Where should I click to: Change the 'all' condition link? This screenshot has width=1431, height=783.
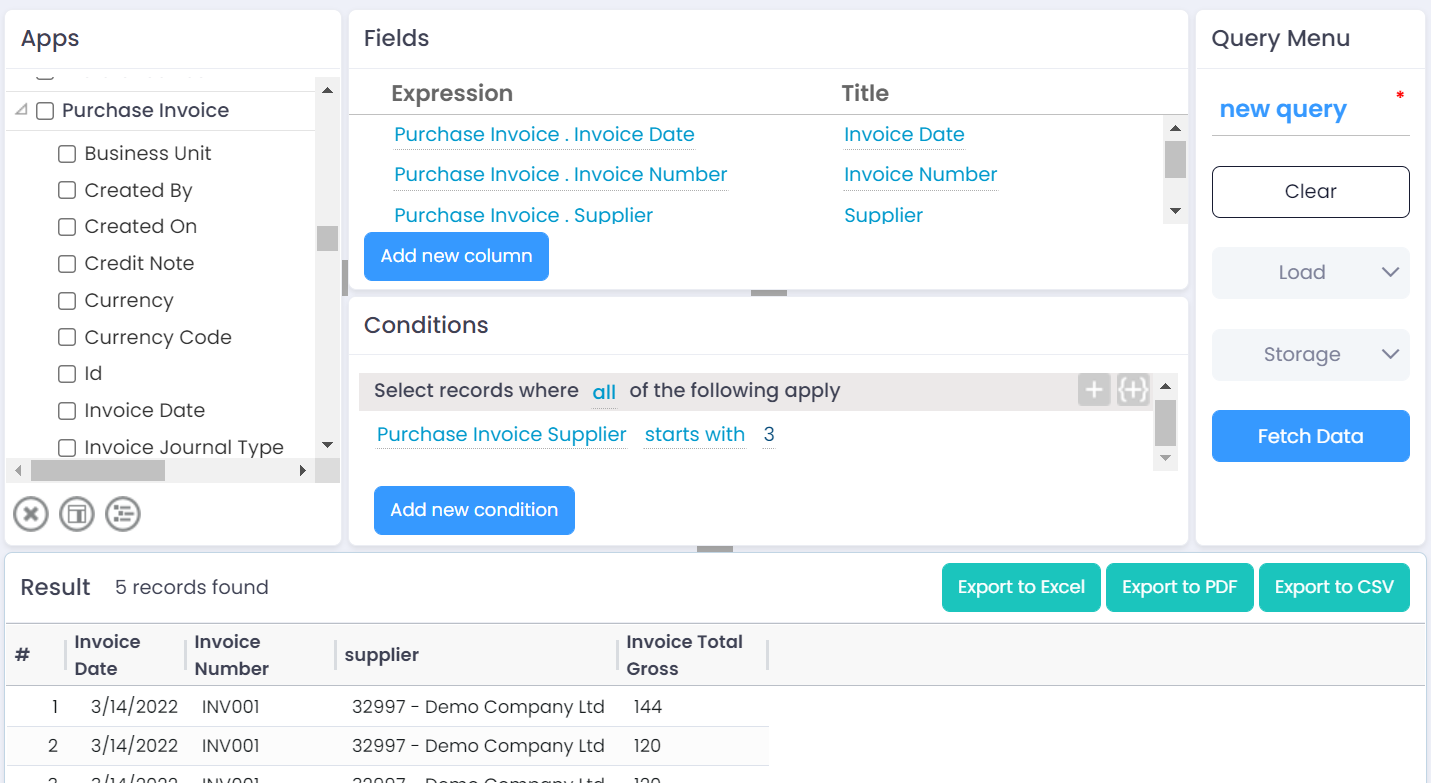[x=604, y=391]
